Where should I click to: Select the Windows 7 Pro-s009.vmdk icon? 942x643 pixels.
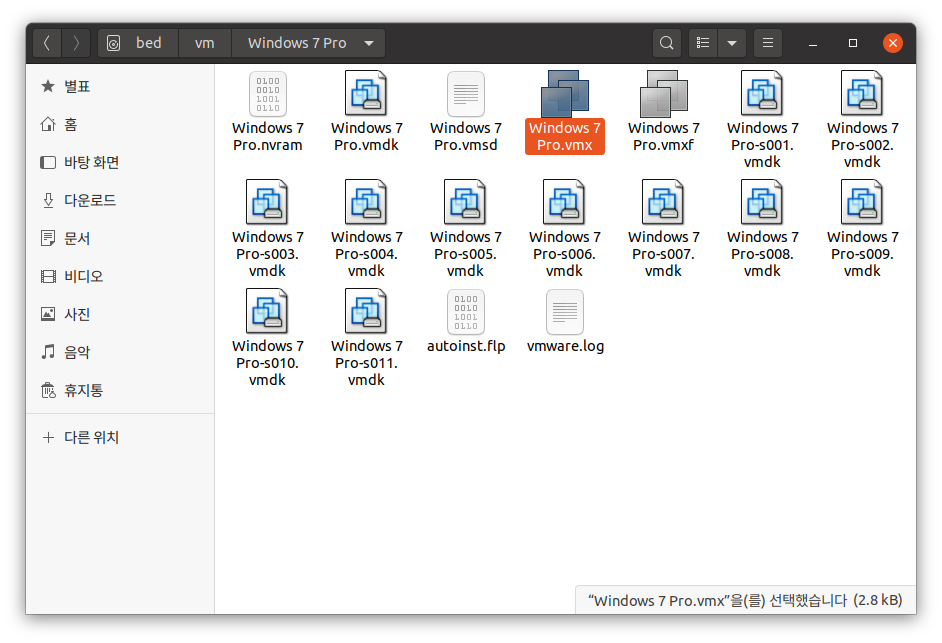coord(862,202)
